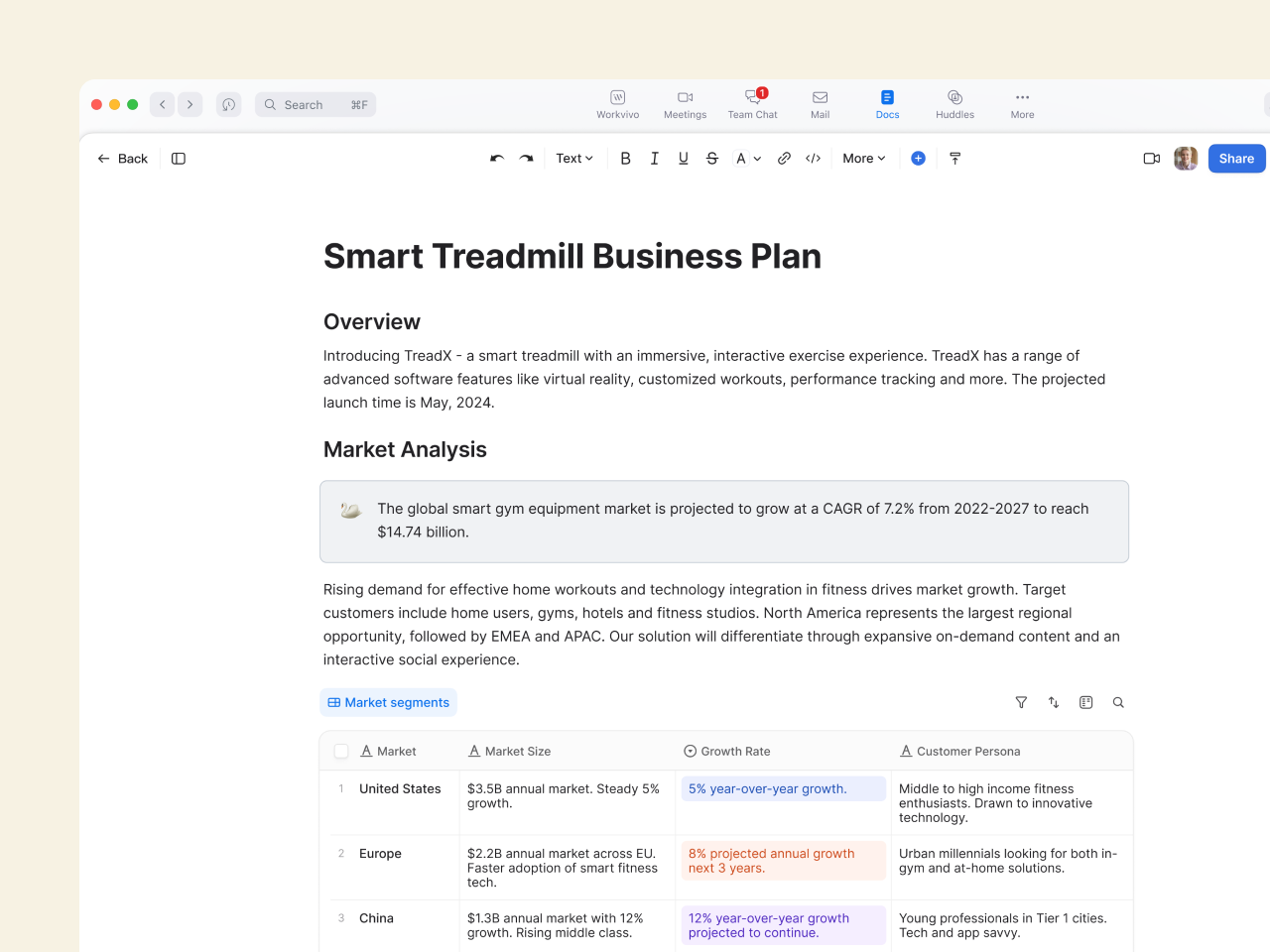This screenshot has width=1270, height=952.
Task: Click the undo arrow icon
Action: coord(497,159)
